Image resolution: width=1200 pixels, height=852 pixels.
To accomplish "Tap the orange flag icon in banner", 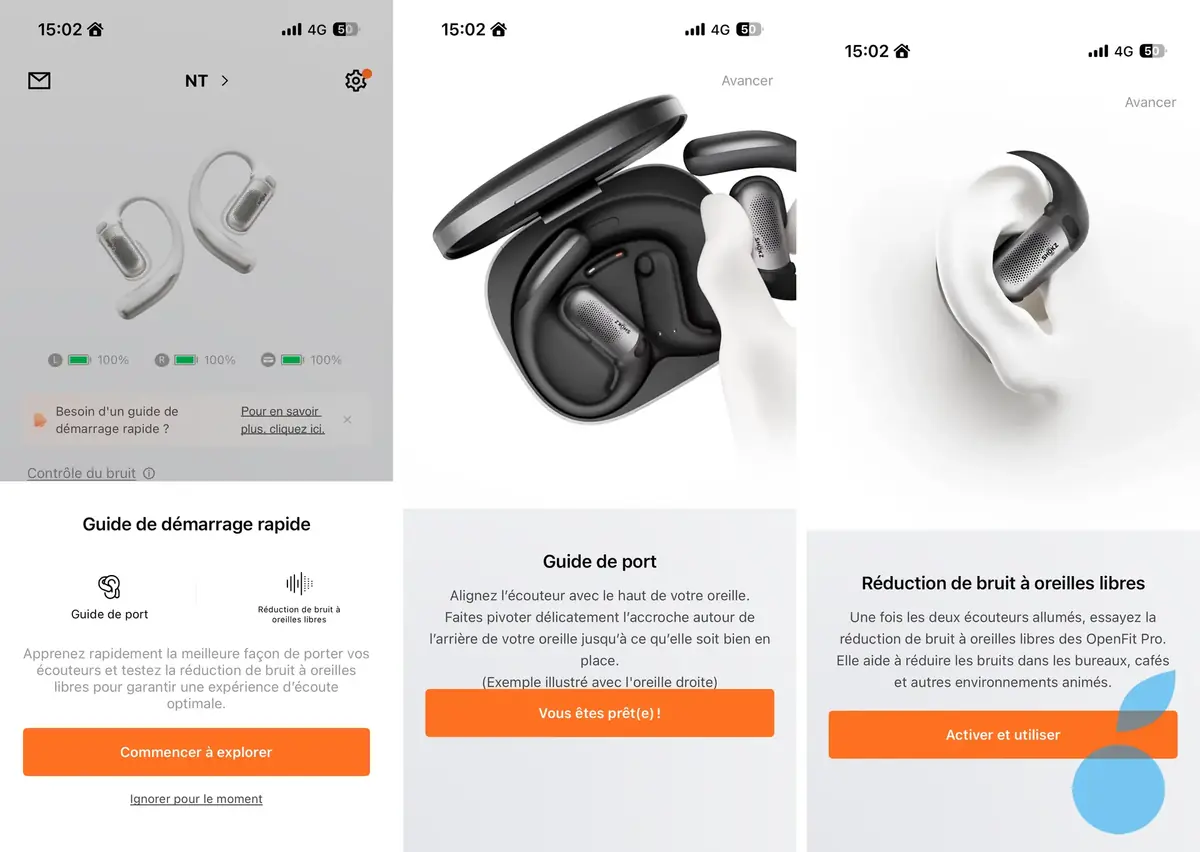I will pos(40,420).
